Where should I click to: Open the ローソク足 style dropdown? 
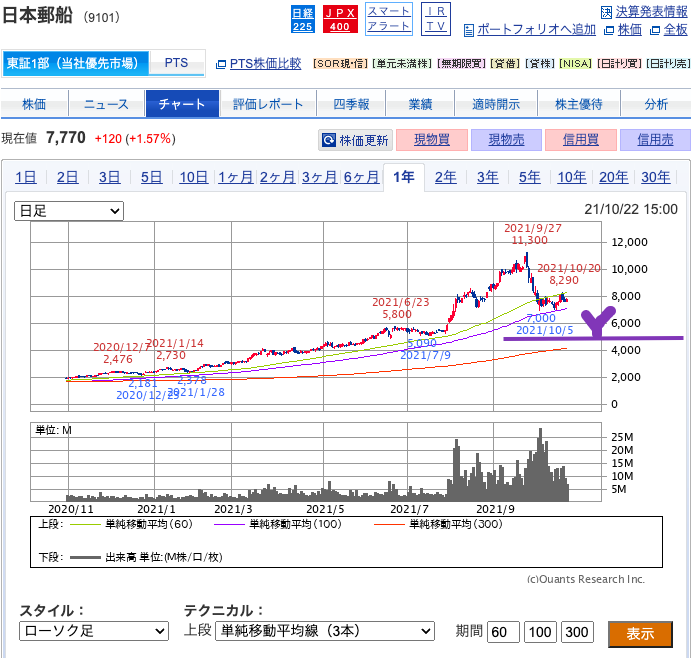(94, 631)
